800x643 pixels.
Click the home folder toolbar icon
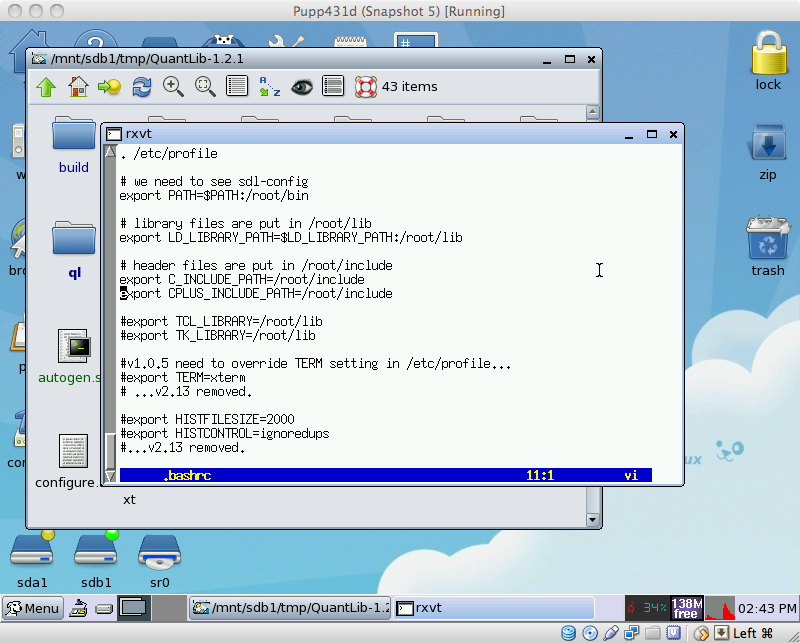pos(78,87)
